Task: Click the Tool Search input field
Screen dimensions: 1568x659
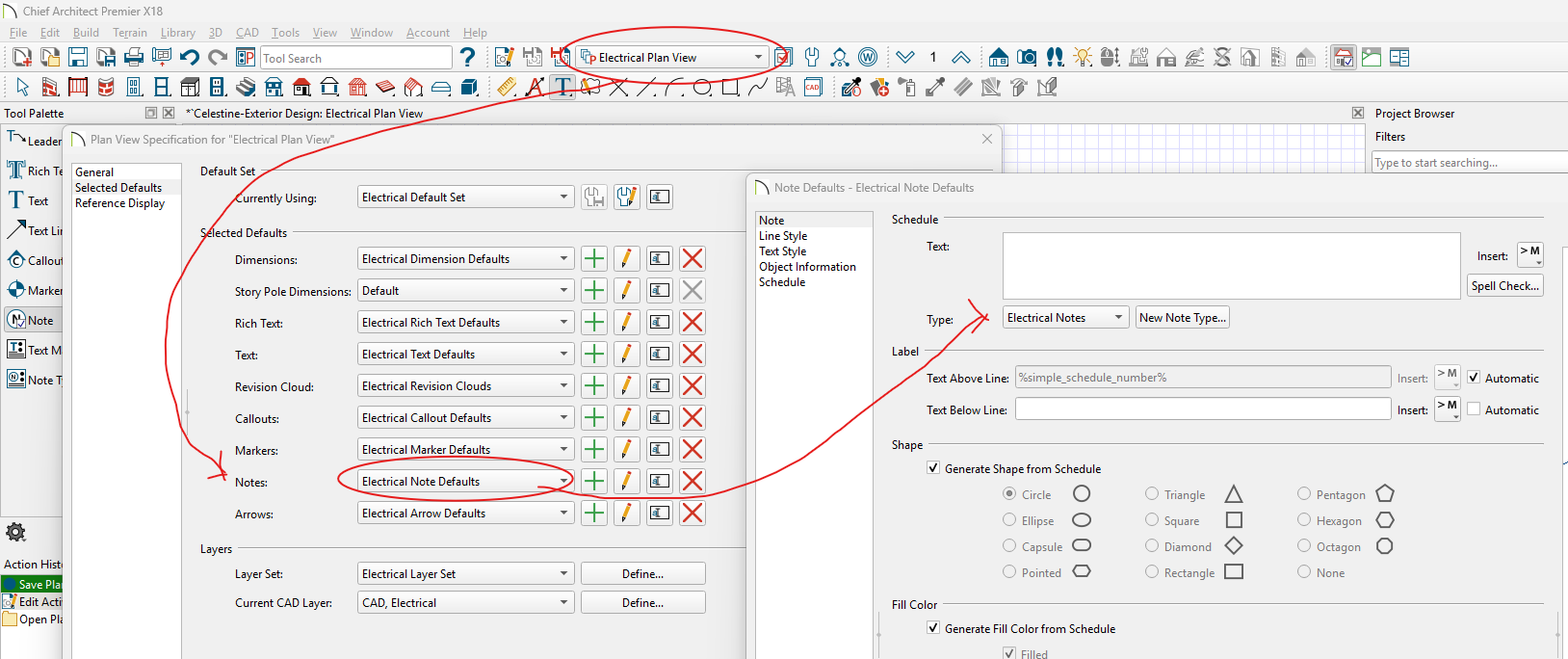Action: [356, 58]
